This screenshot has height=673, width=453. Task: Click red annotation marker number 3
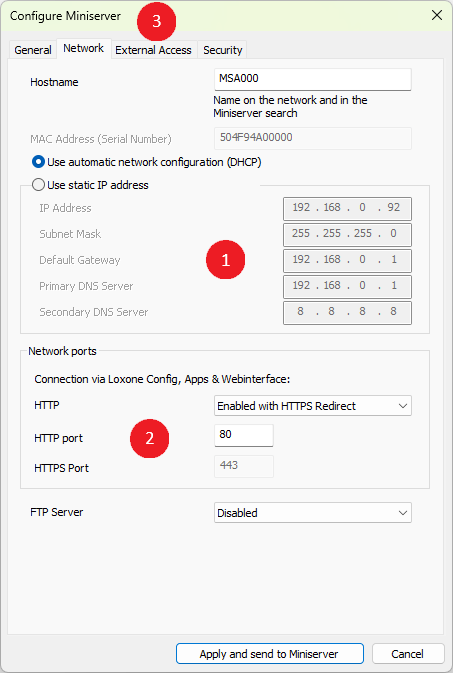click(156, 21)
